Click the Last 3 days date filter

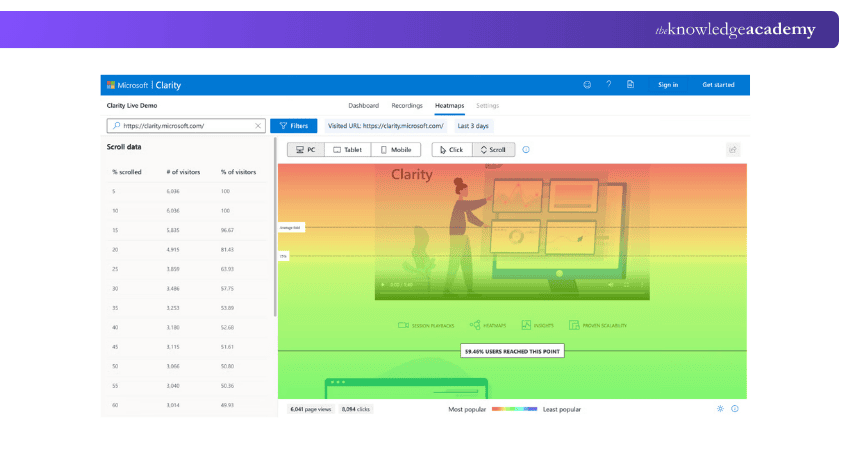(473, 126)
